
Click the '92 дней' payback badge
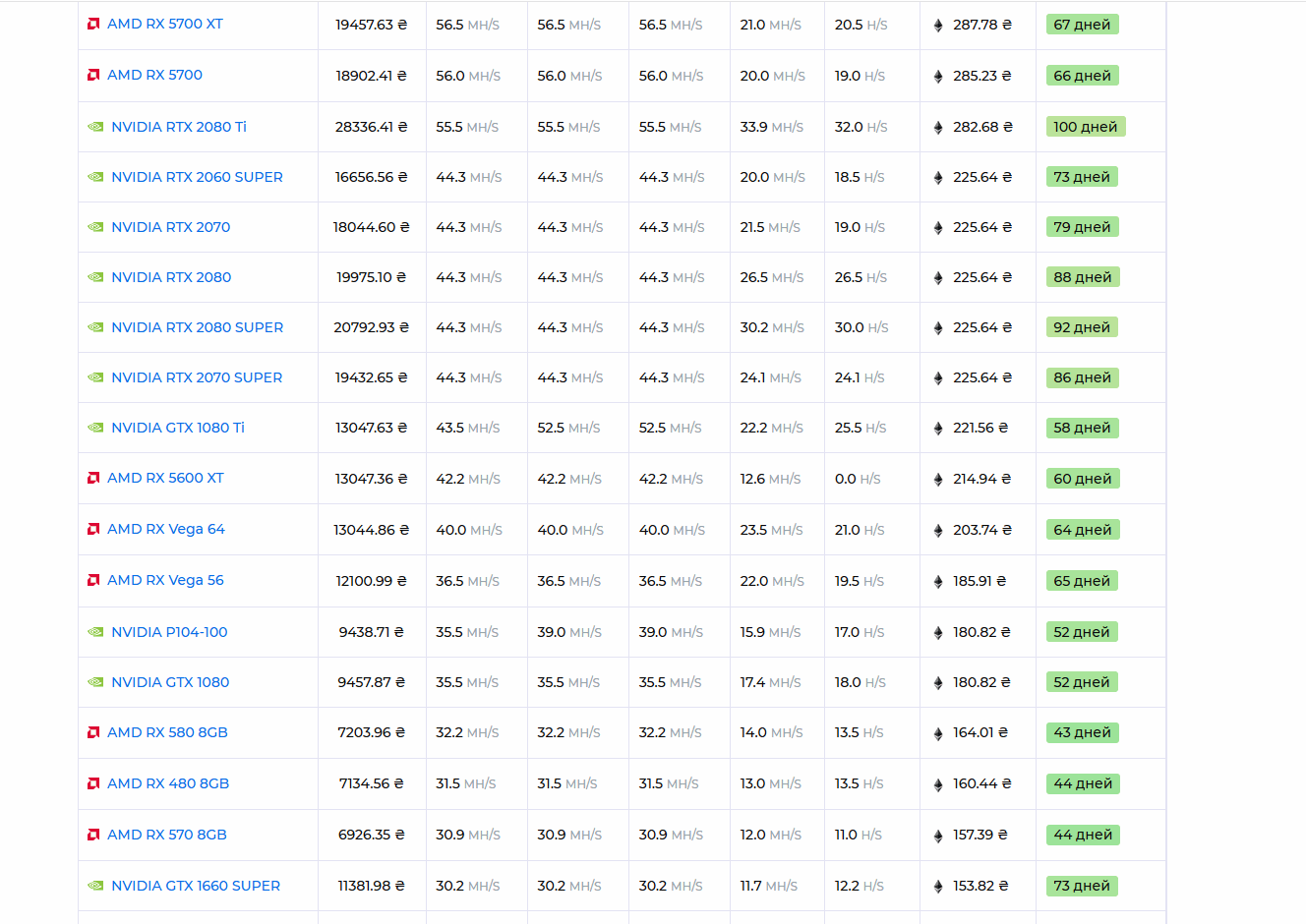coord(1082,327)
